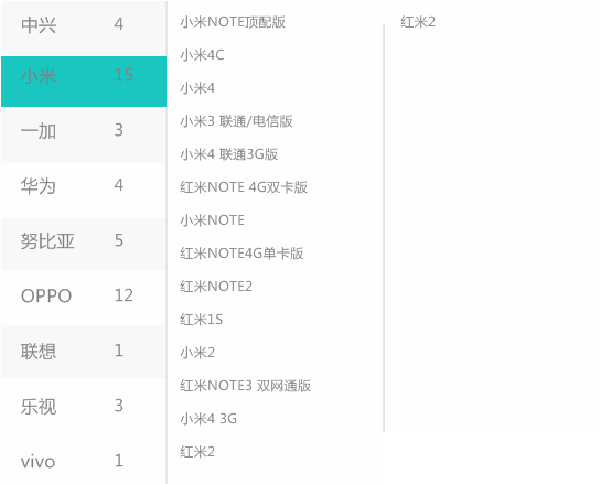Open 小米4 联通3G版 model

(x=228, y=154)
